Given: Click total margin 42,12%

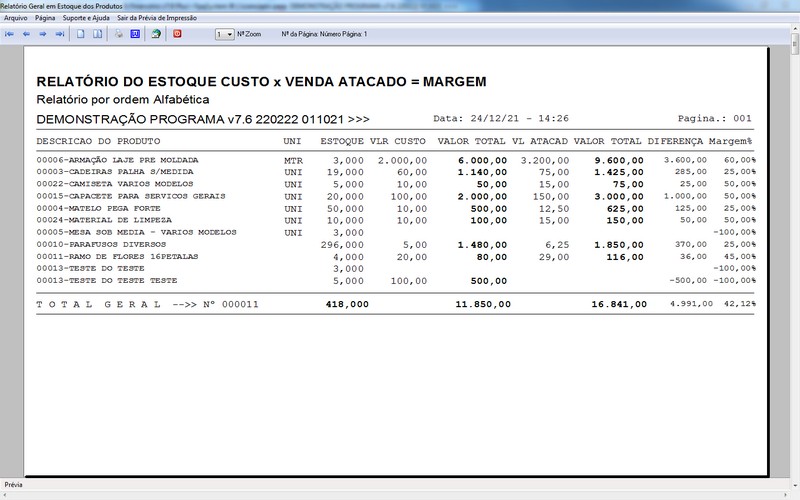Looking at the screenshot, I should click(x=740, y=304).
